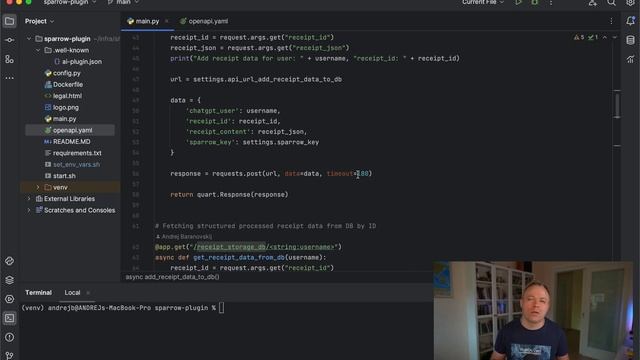Screen dimensions: 640x360
Task: Select the Local terminal tab
Action: (x=72, y=293)
